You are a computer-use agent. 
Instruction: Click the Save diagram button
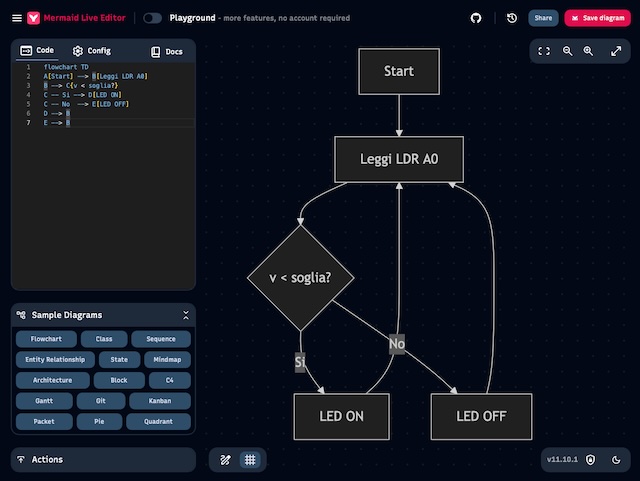tap(597, 18)
